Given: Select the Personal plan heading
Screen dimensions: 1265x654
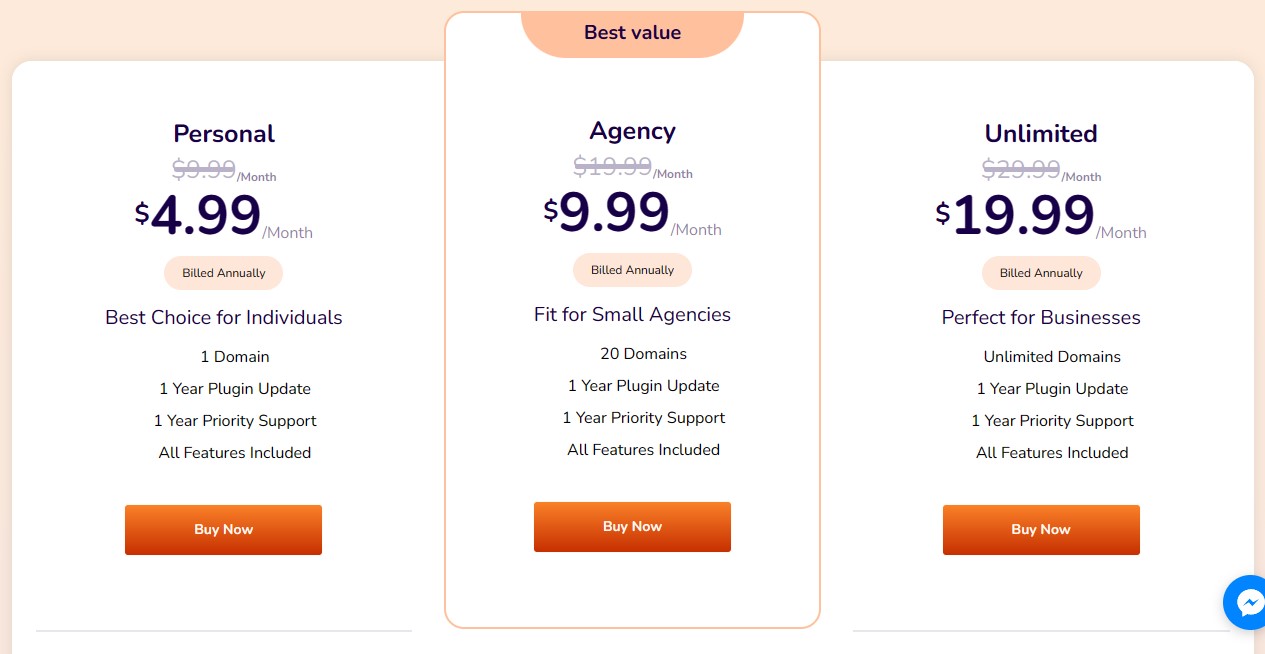Looking at the screenshot, I should pyautogui.click(x=223, y=133).
